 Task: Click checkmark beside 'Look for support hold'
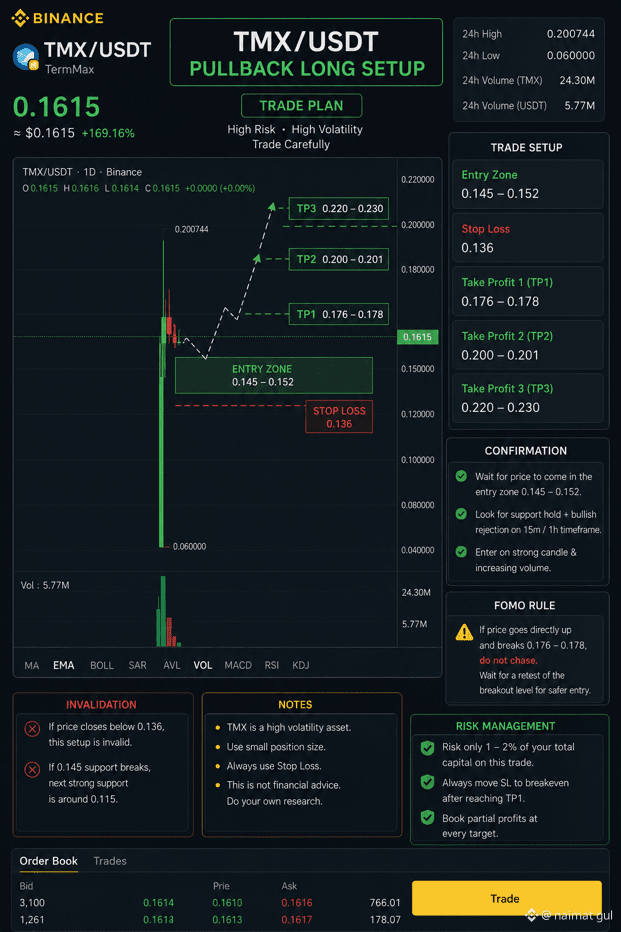click(461, 514)
